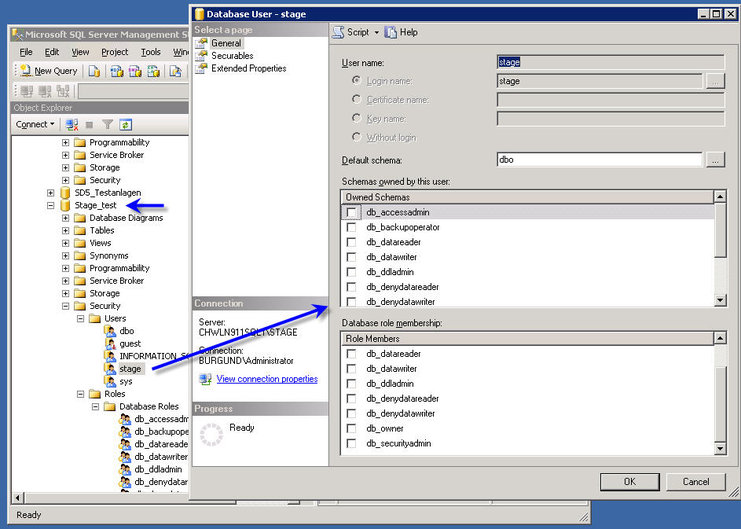Check db_backupoperator in Owned Schemas

pyautogui.click(x=351, y=227)
